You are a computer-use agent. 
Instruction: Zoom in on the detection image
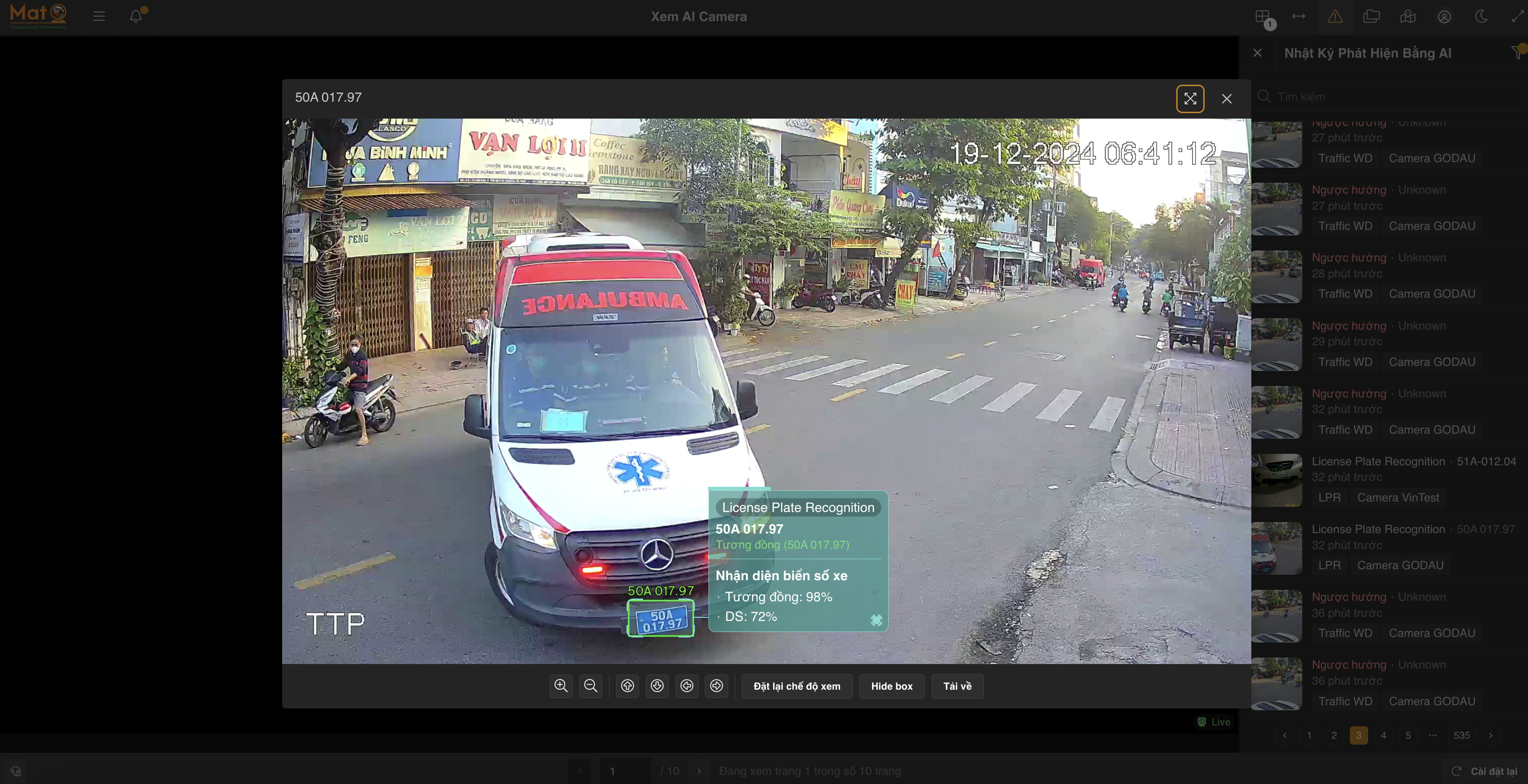point(561,686)
